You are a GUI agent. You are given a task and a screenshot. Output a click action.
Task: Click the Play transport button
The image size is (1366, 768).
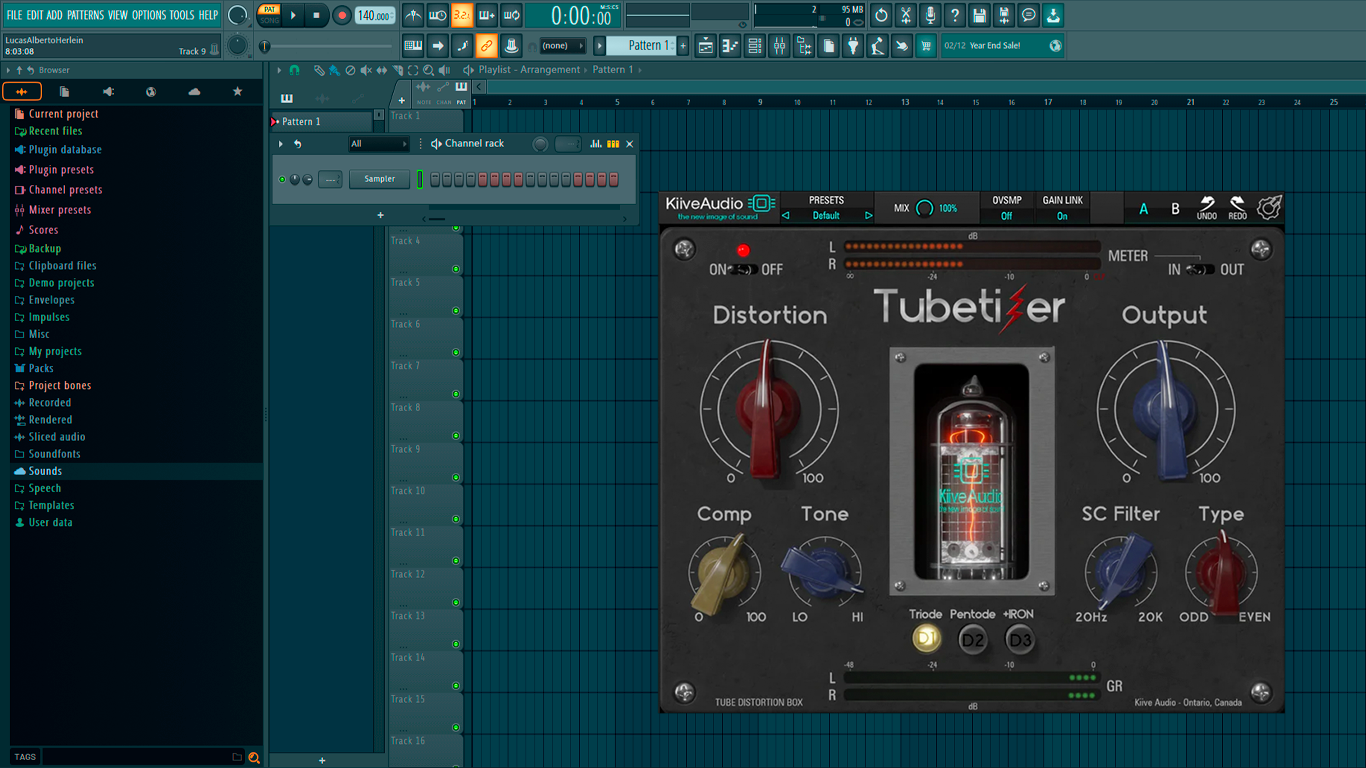[293, 15]
